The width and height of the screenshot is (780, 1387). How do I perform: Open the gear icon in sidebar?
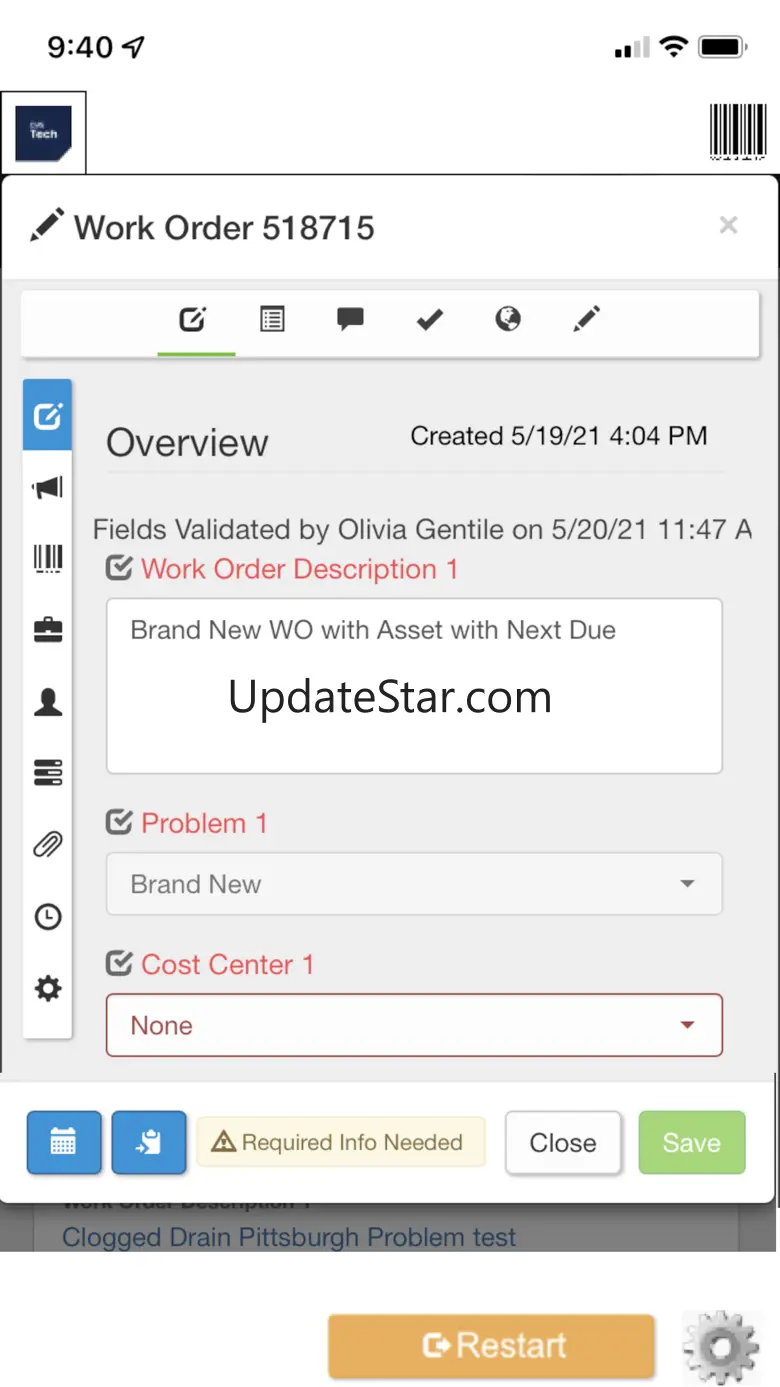(48, 989)
